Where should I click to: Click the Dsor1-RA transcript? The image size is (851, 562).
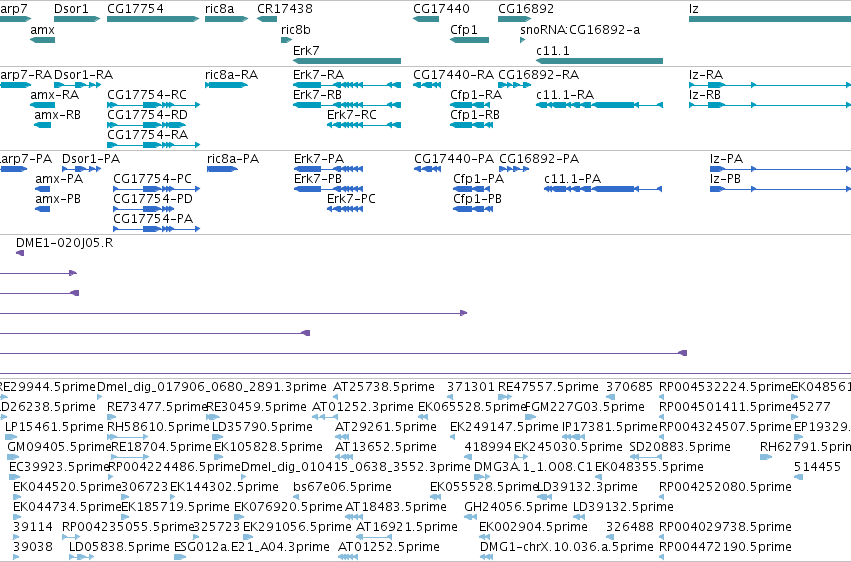(x=78, y=85)
